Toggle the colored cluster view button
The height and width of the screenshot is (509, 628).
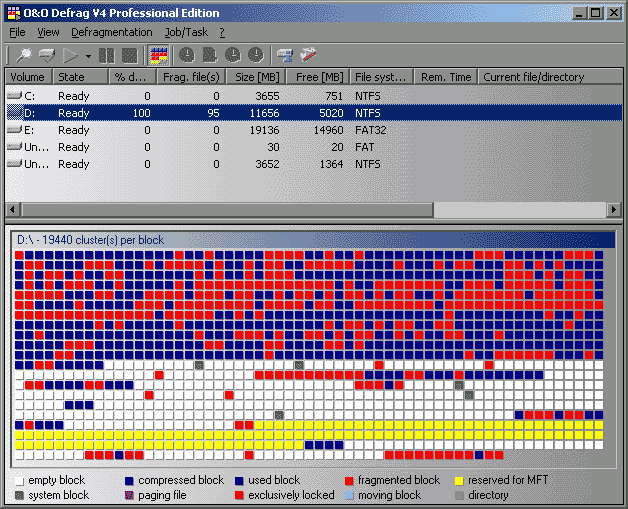click(x=159, y=55)
